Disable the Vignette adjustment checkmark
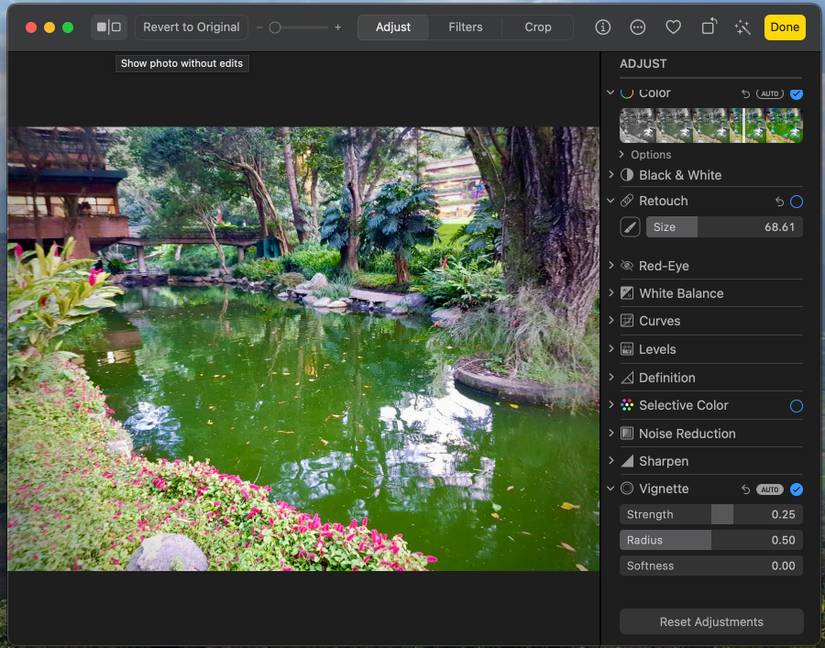825x648 pixels. click(797, 490)
